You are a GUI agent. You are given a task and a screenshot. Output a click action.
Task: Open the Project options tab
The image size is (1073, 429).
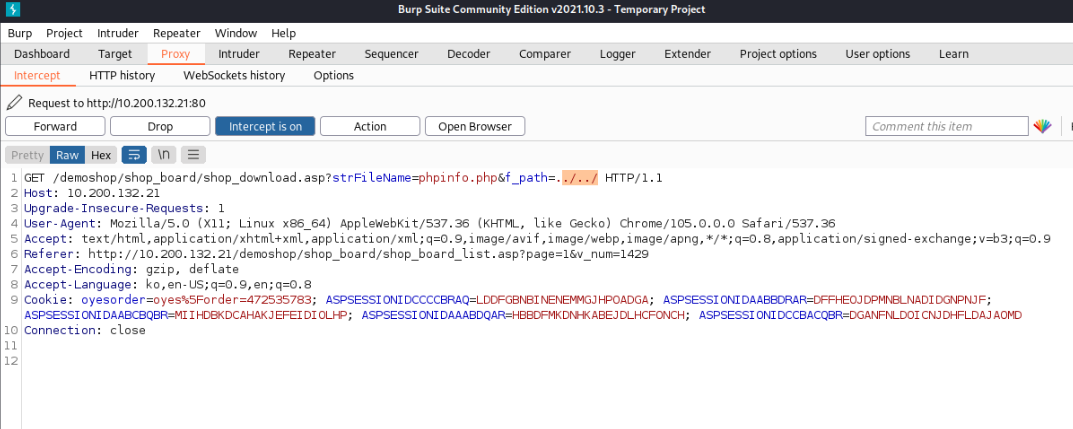tap(778, 54)
